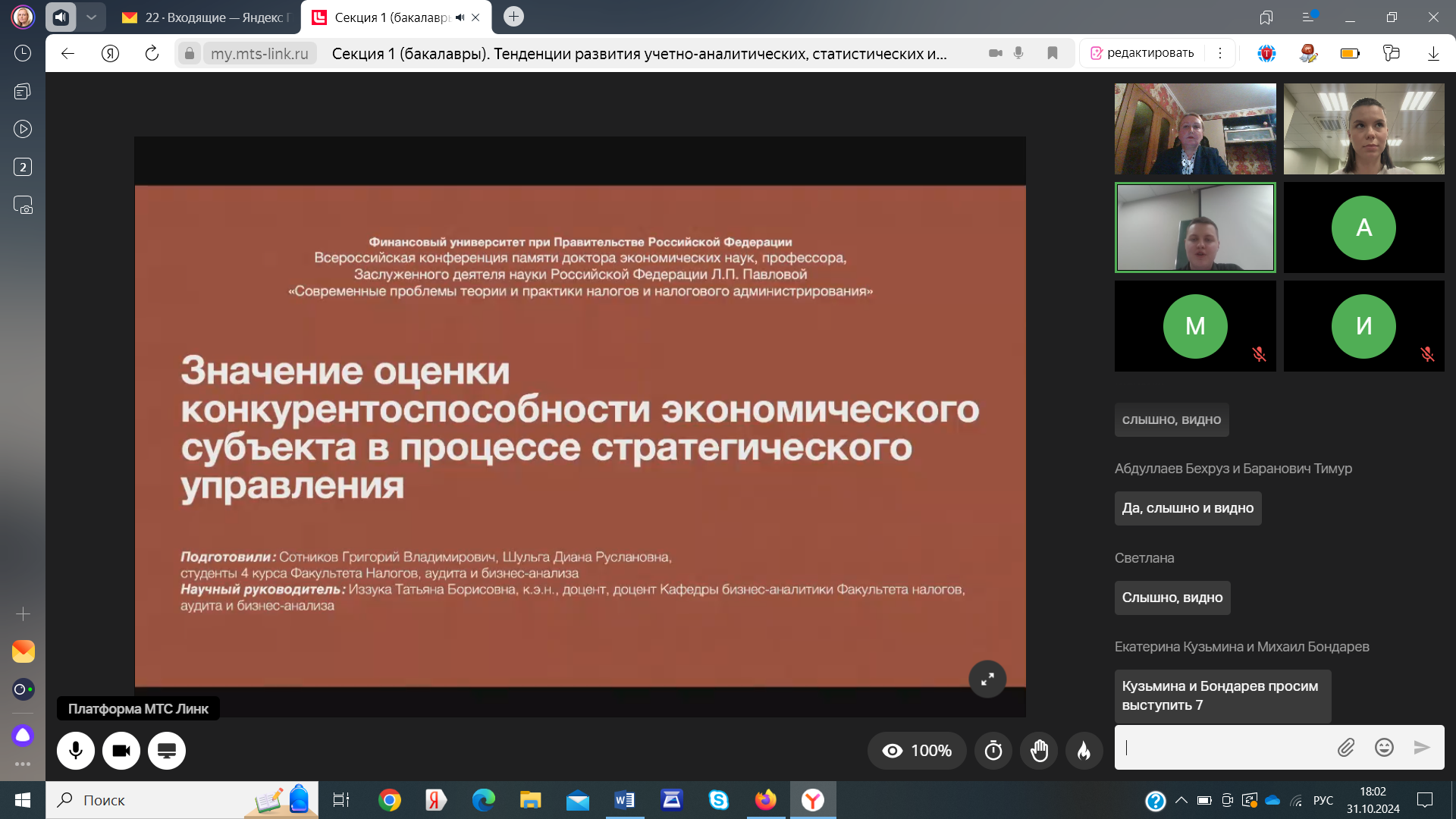This screenshot has height=819, width=1456.
Task: Send a fire reaction
Action: tap(1084, 751)
